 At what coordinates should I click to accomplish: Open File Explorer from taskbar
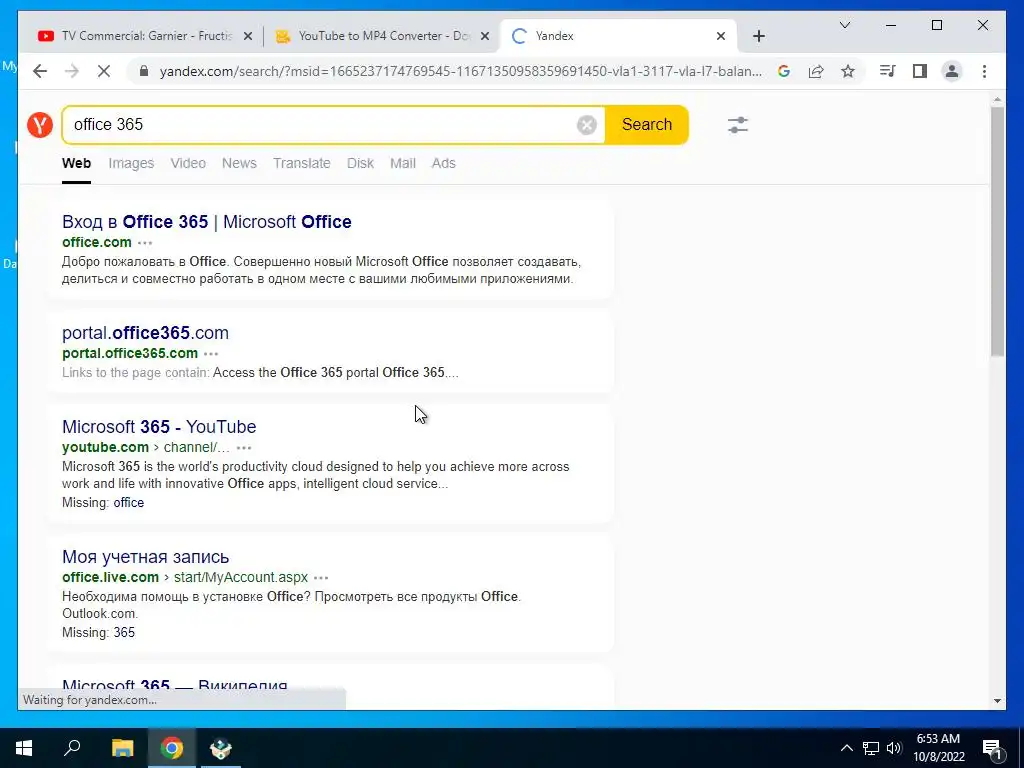[x=122, y=748]
